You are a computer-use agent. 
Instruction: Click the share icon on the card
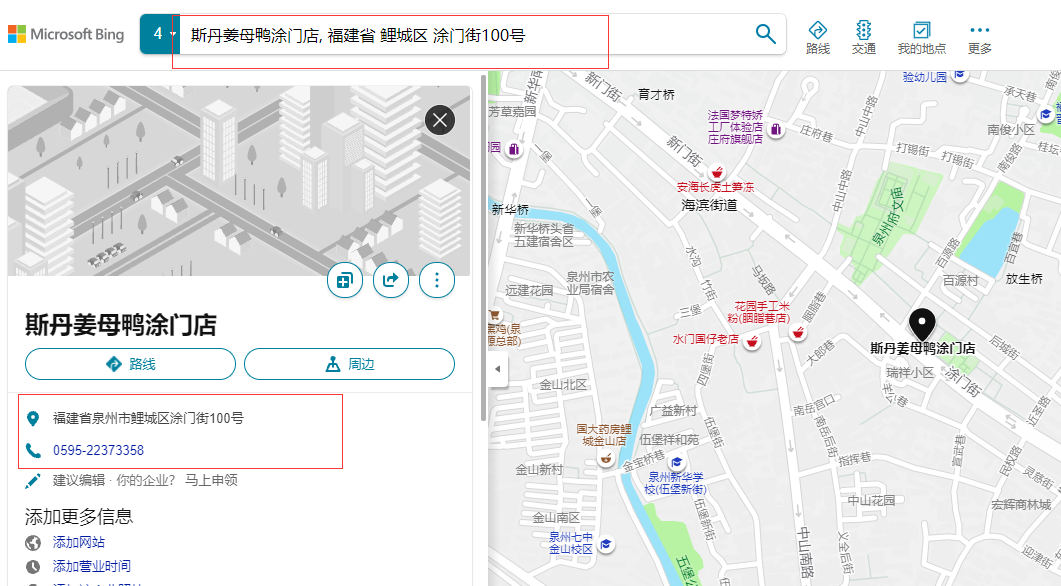tap(390, 279)
